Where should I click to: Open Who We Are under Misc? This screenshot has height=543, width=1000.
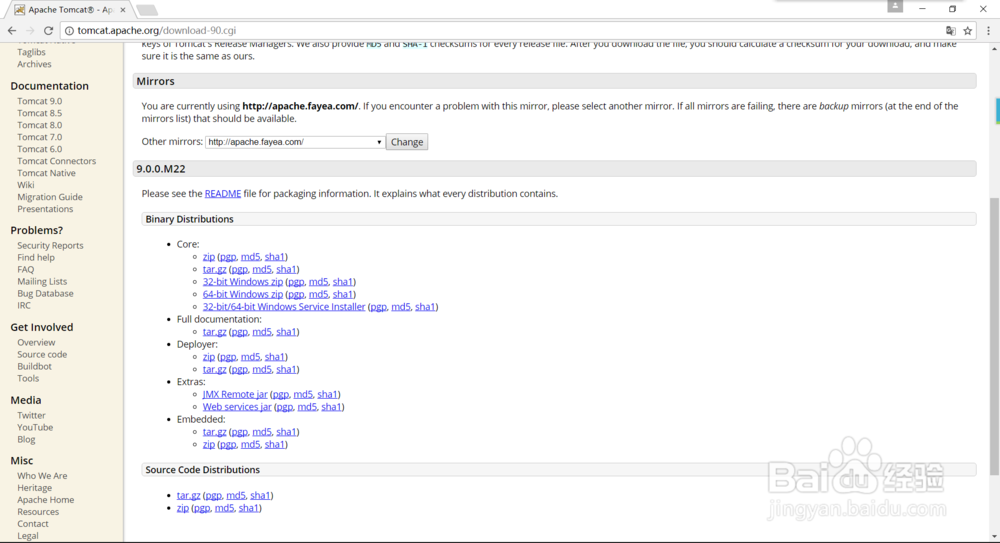click(42, 475)
